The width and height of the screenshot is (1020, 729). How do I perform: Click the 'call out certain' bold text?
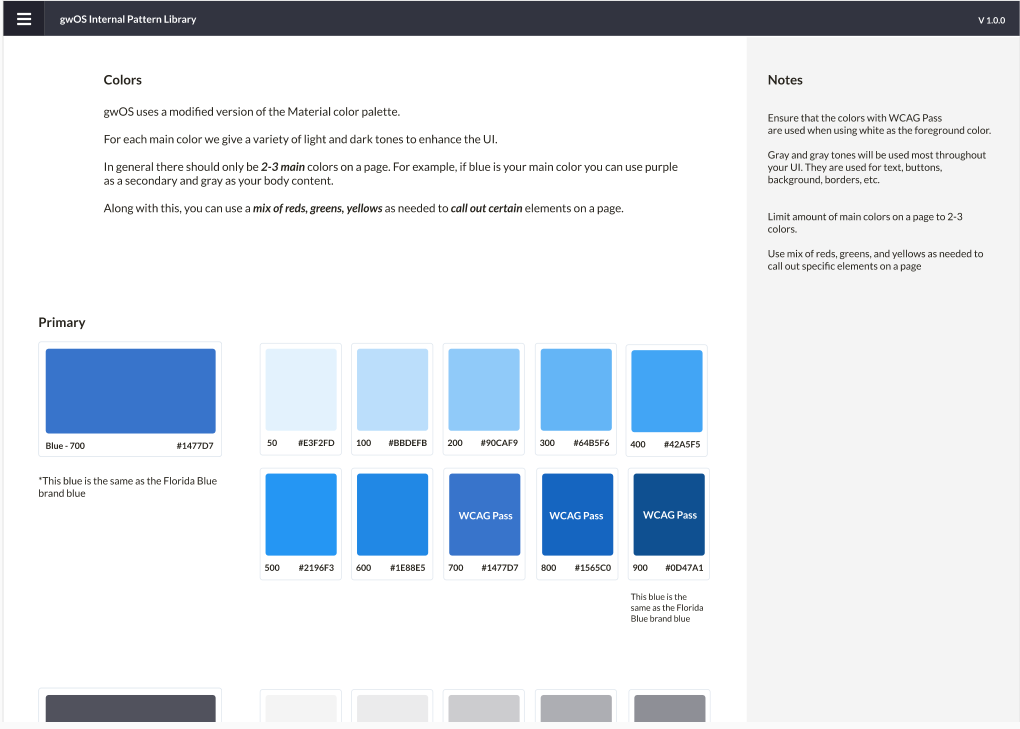tap(487, 209)
